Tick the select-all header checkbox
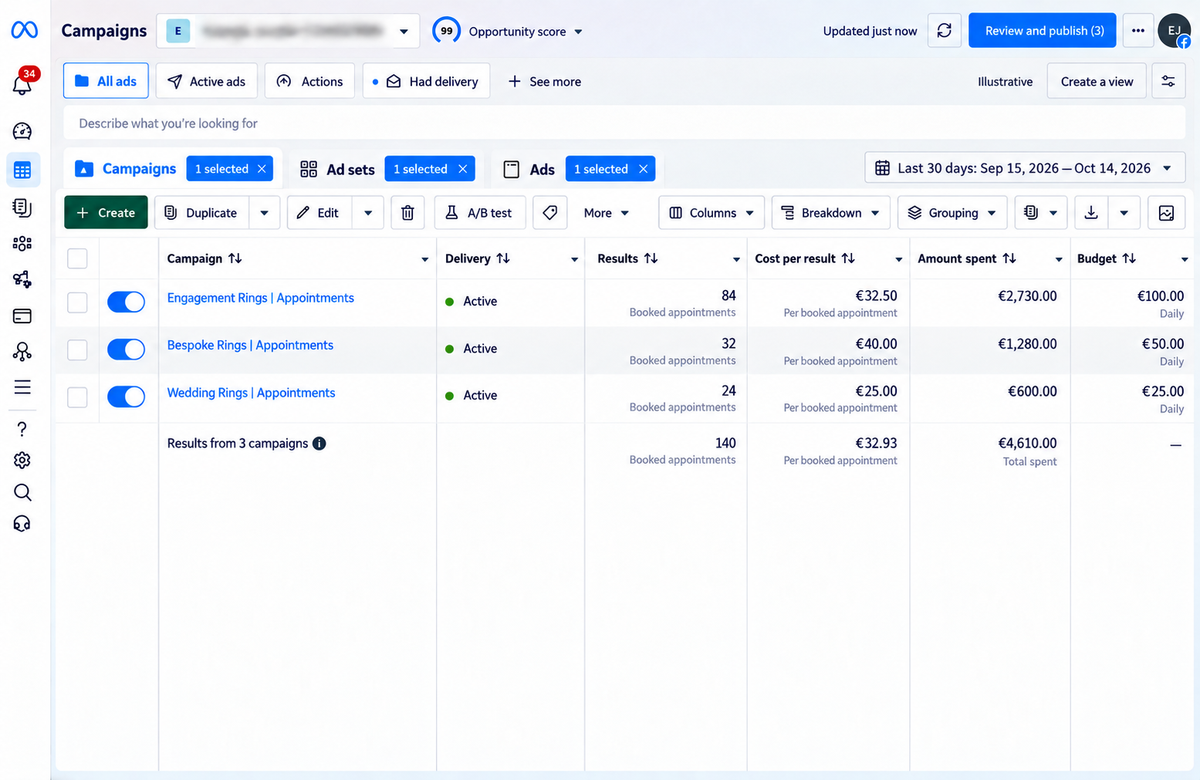The height and width of the screenshot is (780, 1200). pos(77,259)
